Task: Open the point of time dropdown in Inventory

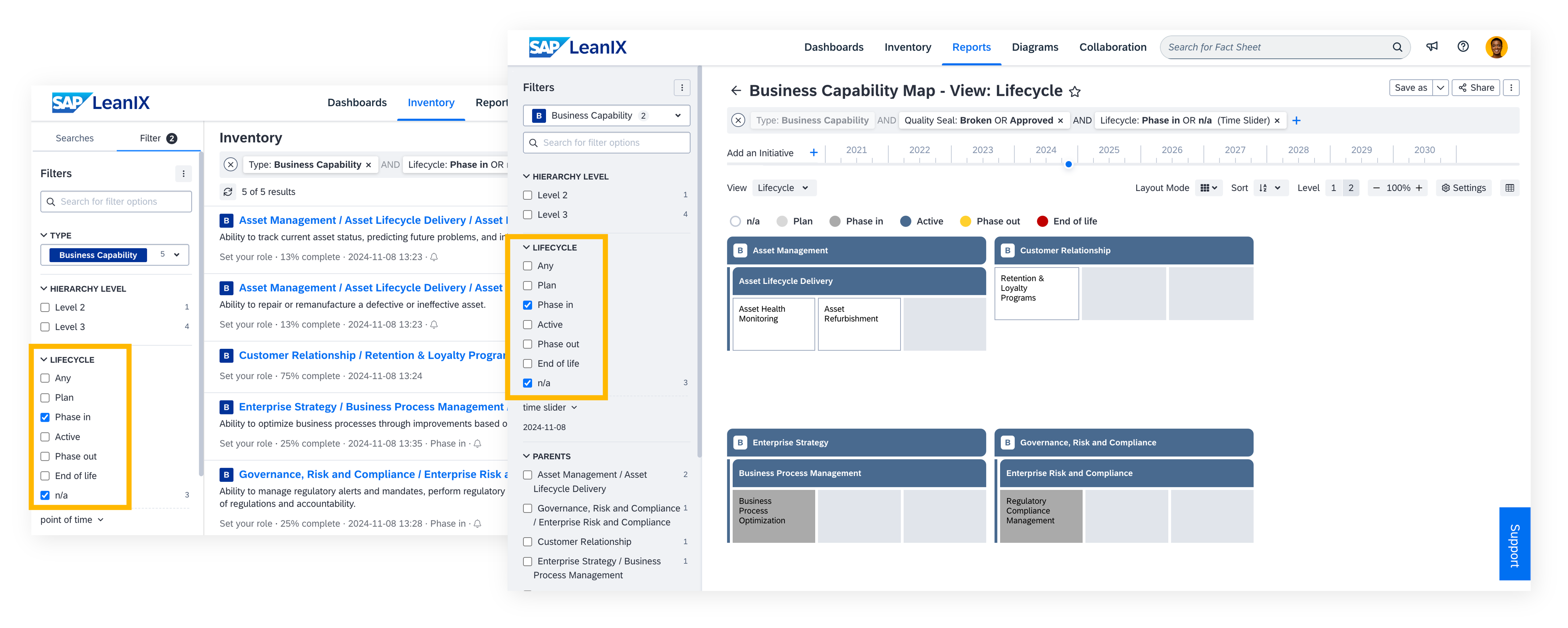Action: tap(72, 520)
